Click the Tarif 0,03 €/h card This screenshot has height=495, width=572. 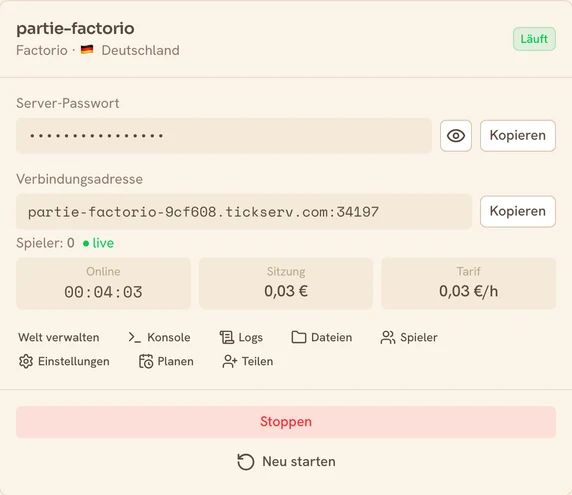point(468,283)
